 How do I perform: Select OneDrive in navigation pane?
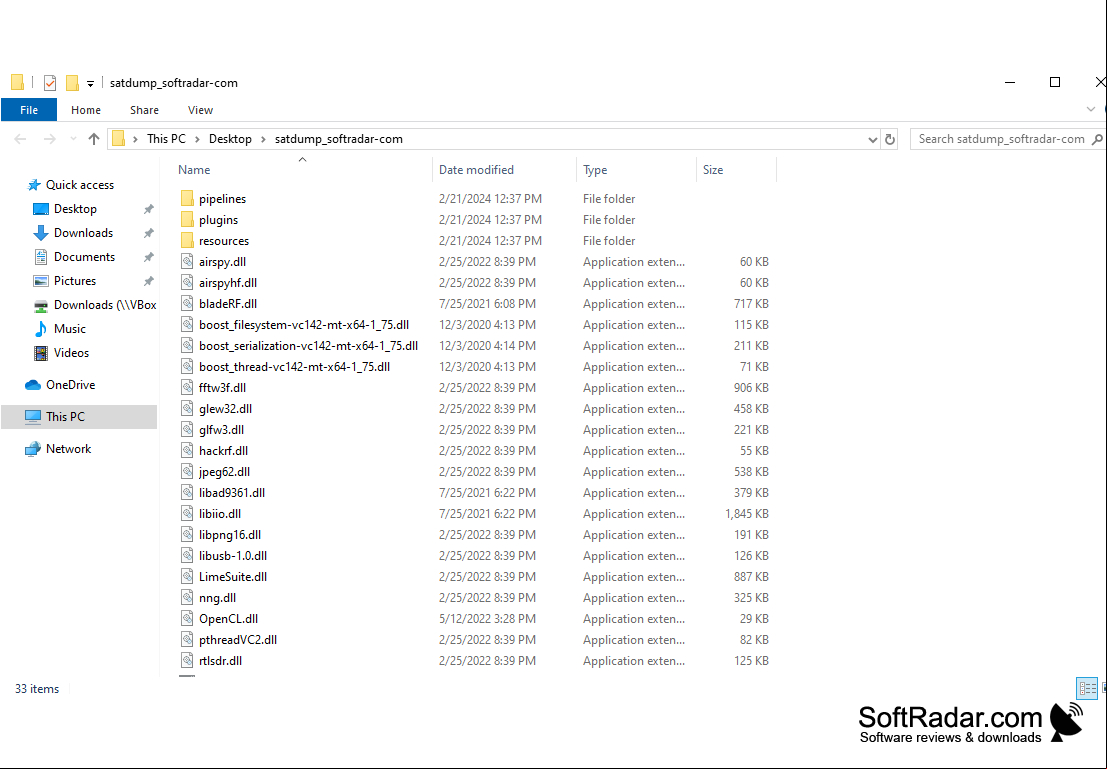tap(70, 385)
